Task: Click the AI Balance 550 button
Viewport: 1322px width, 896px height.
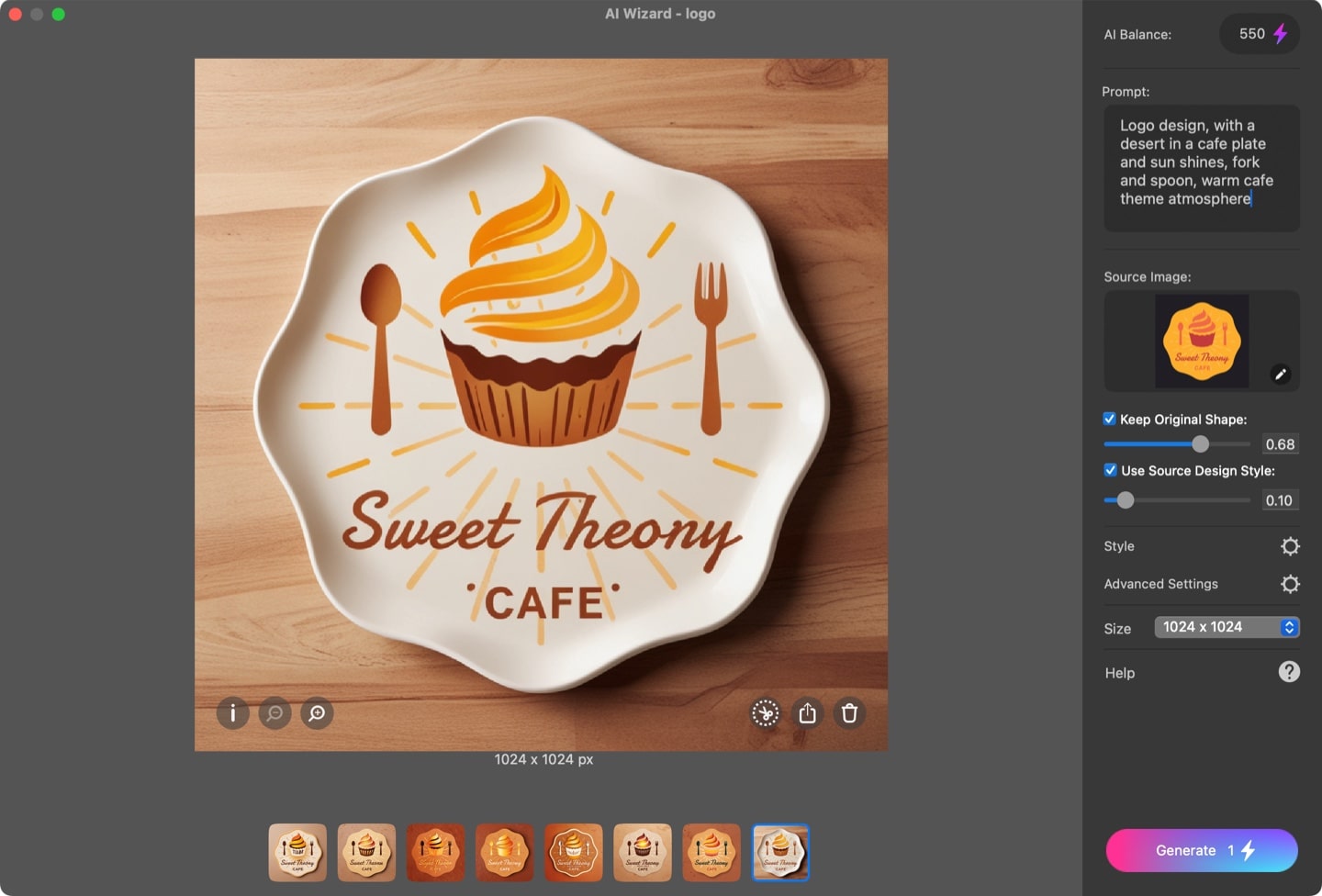Action: [1259, 34]
